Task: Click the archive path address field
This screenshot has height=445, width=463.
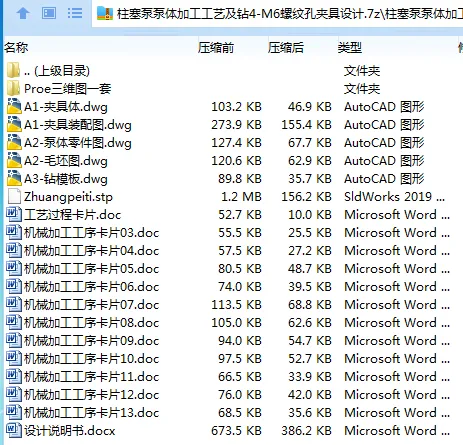Action: point(277,14)
